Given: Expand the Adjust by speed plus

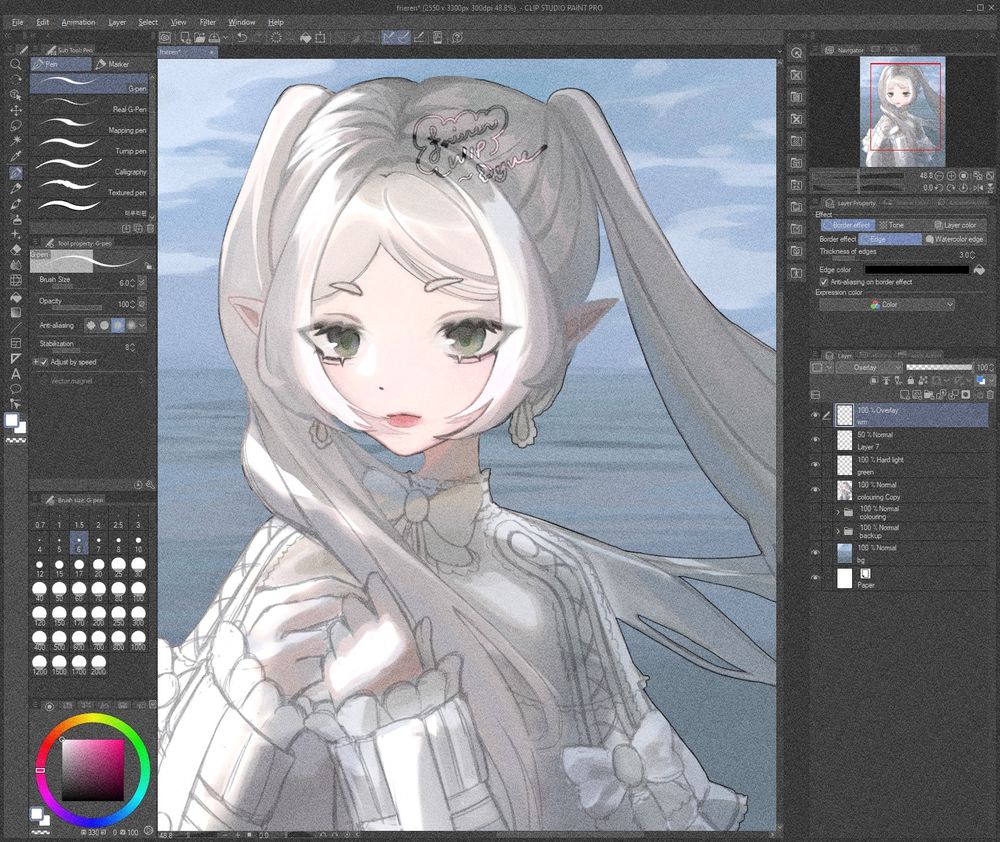Looking at the screenshot, I should pyautogui.click(x=36, y=362).
